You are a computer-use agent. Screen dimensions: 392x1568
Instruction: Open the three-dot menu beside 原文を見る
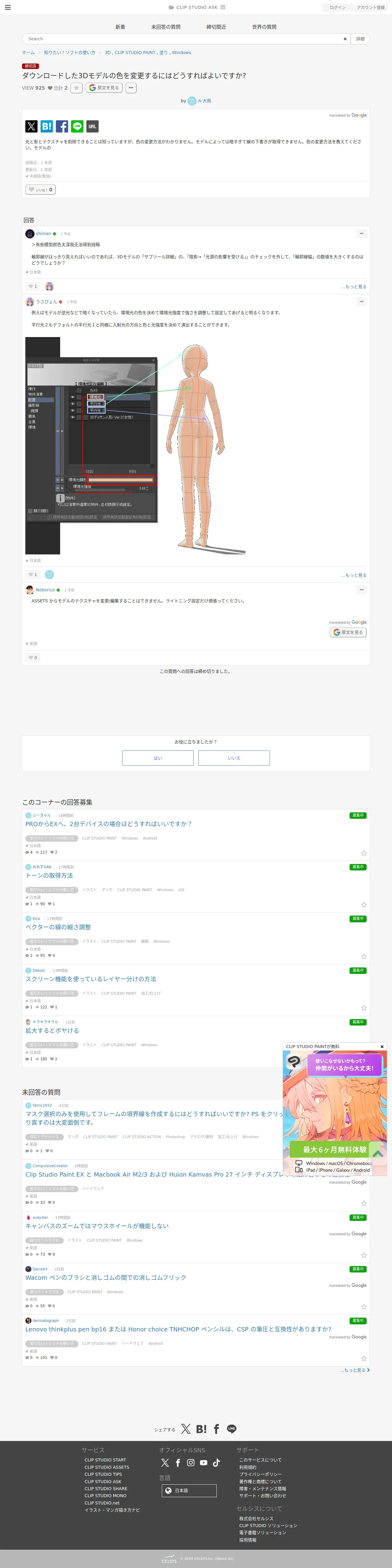point(131,88)
